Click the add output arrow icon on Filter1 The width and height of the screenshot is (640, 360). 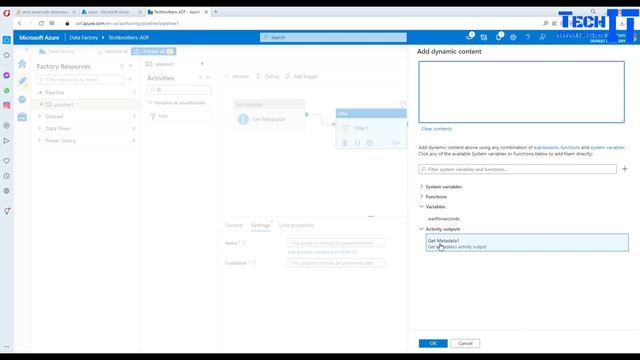pos(396,143)
